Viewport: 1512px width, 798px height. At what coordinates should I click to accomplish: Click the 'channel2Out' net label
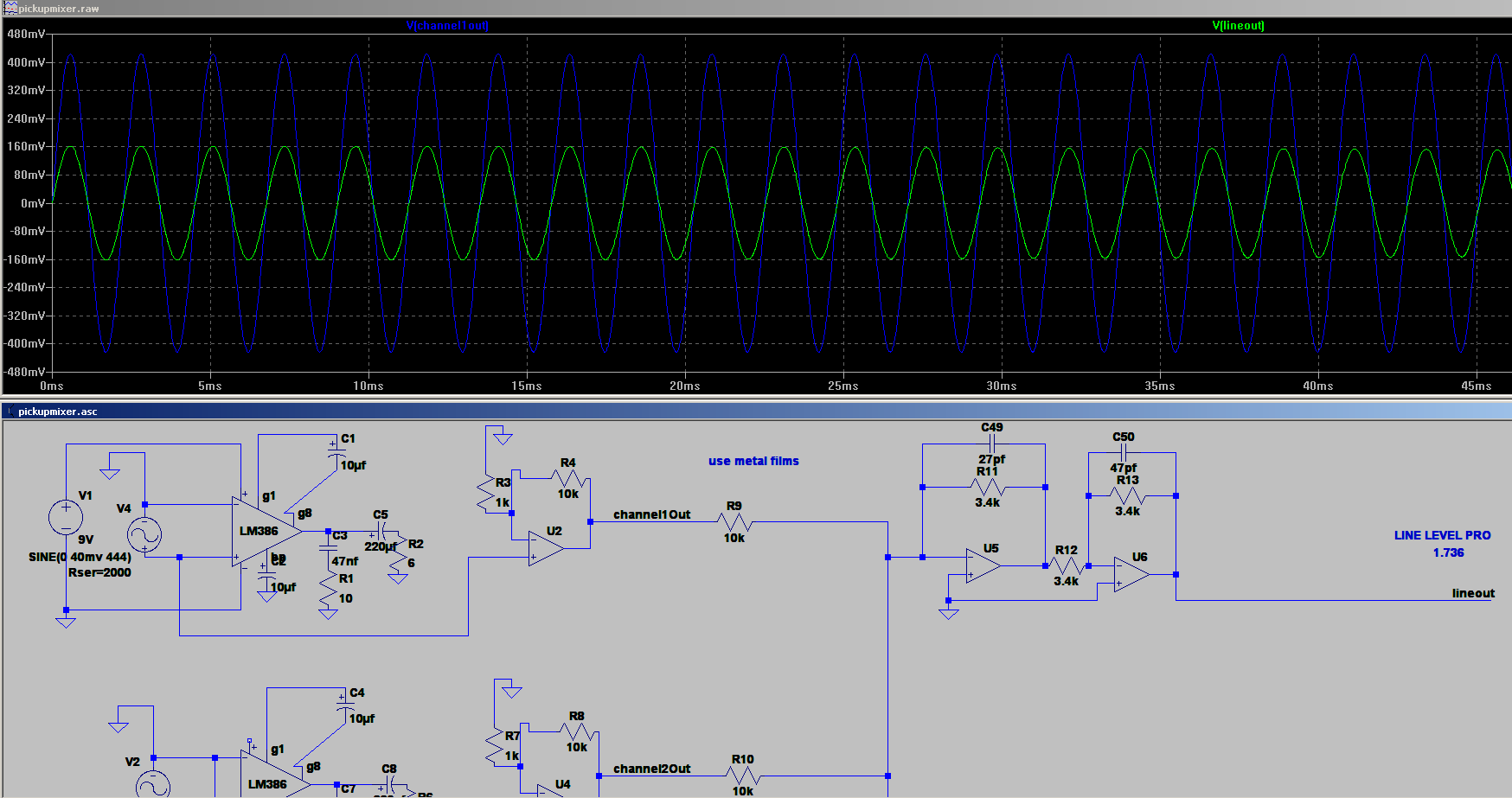point(652,769)
